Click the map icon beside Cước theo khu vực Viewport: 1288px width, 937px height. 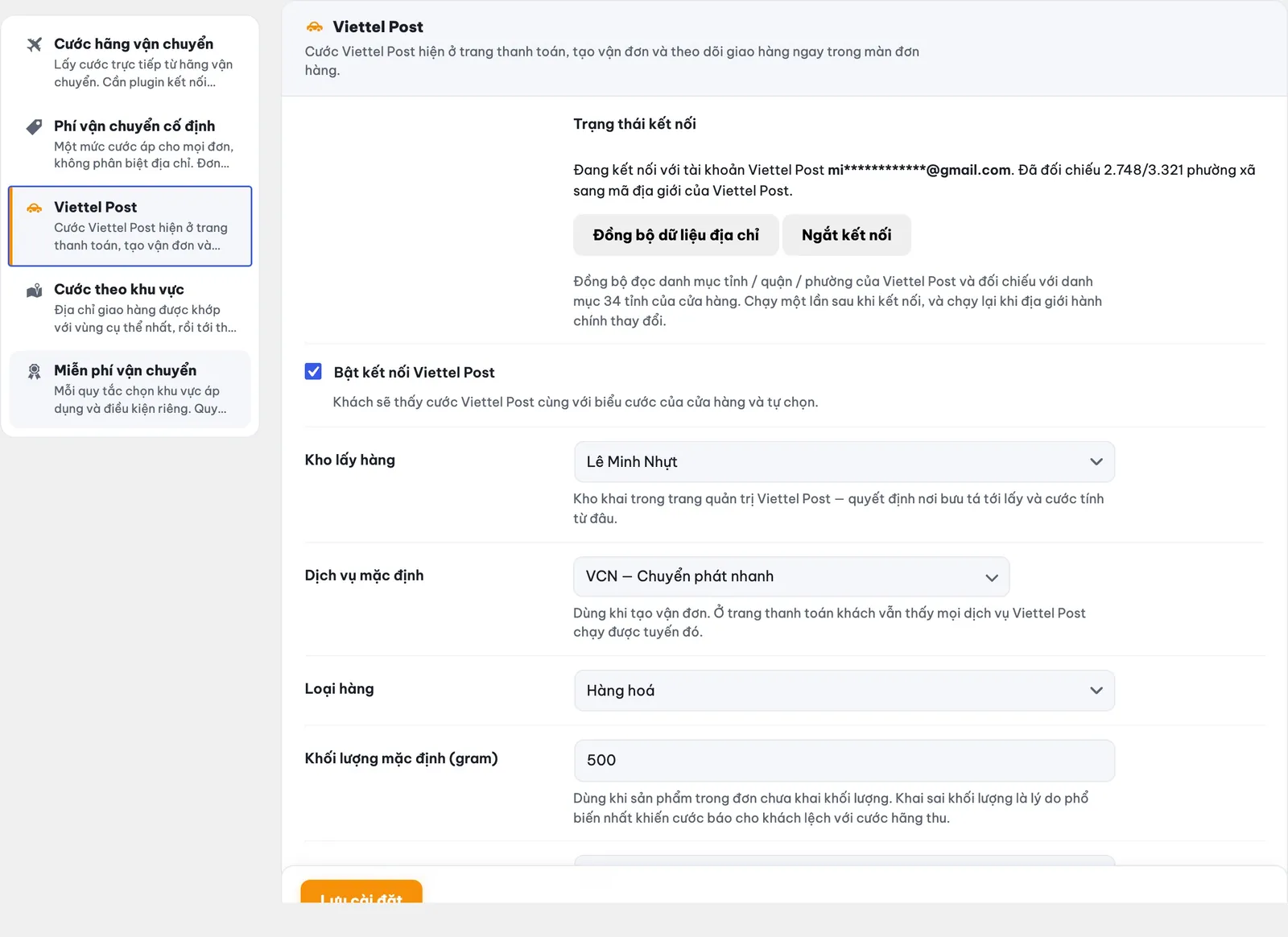34,290
